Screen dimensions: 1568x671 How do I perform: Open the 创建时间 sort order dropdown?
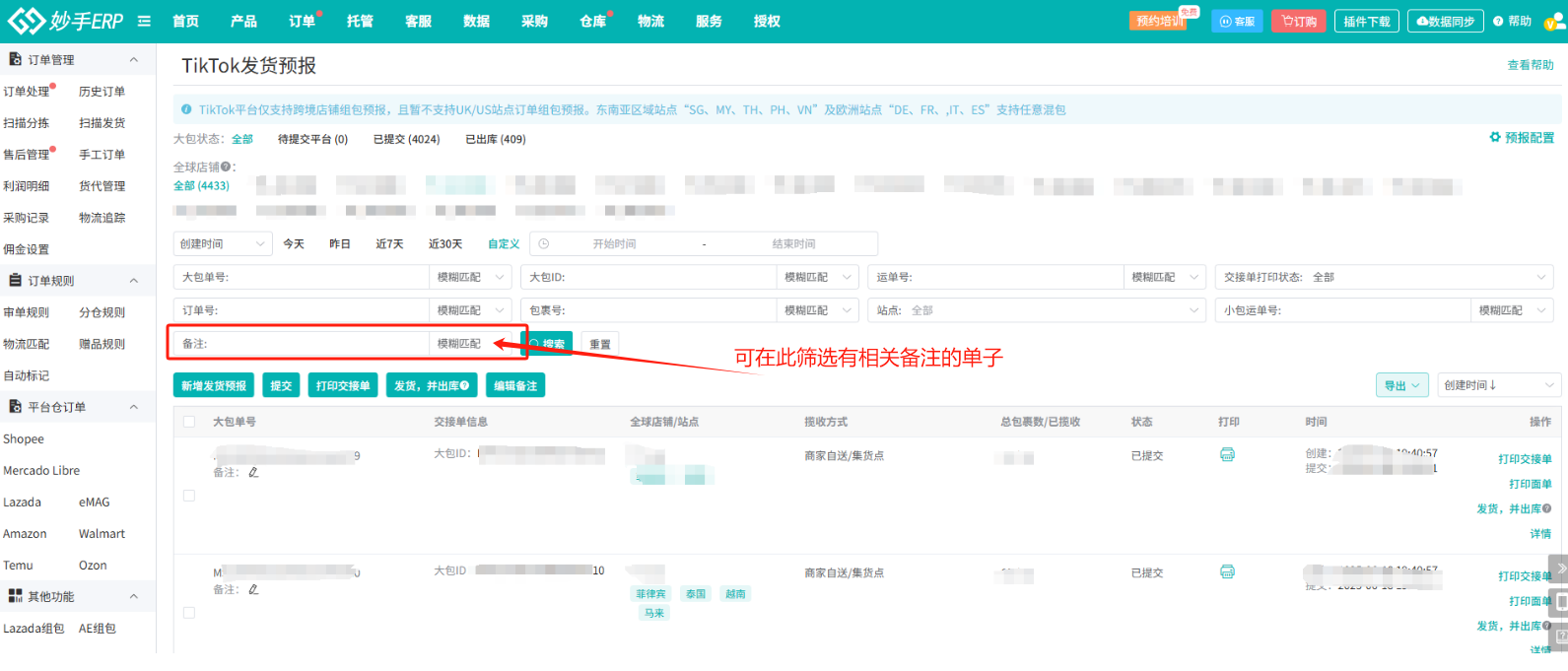tap(1499, 385)
